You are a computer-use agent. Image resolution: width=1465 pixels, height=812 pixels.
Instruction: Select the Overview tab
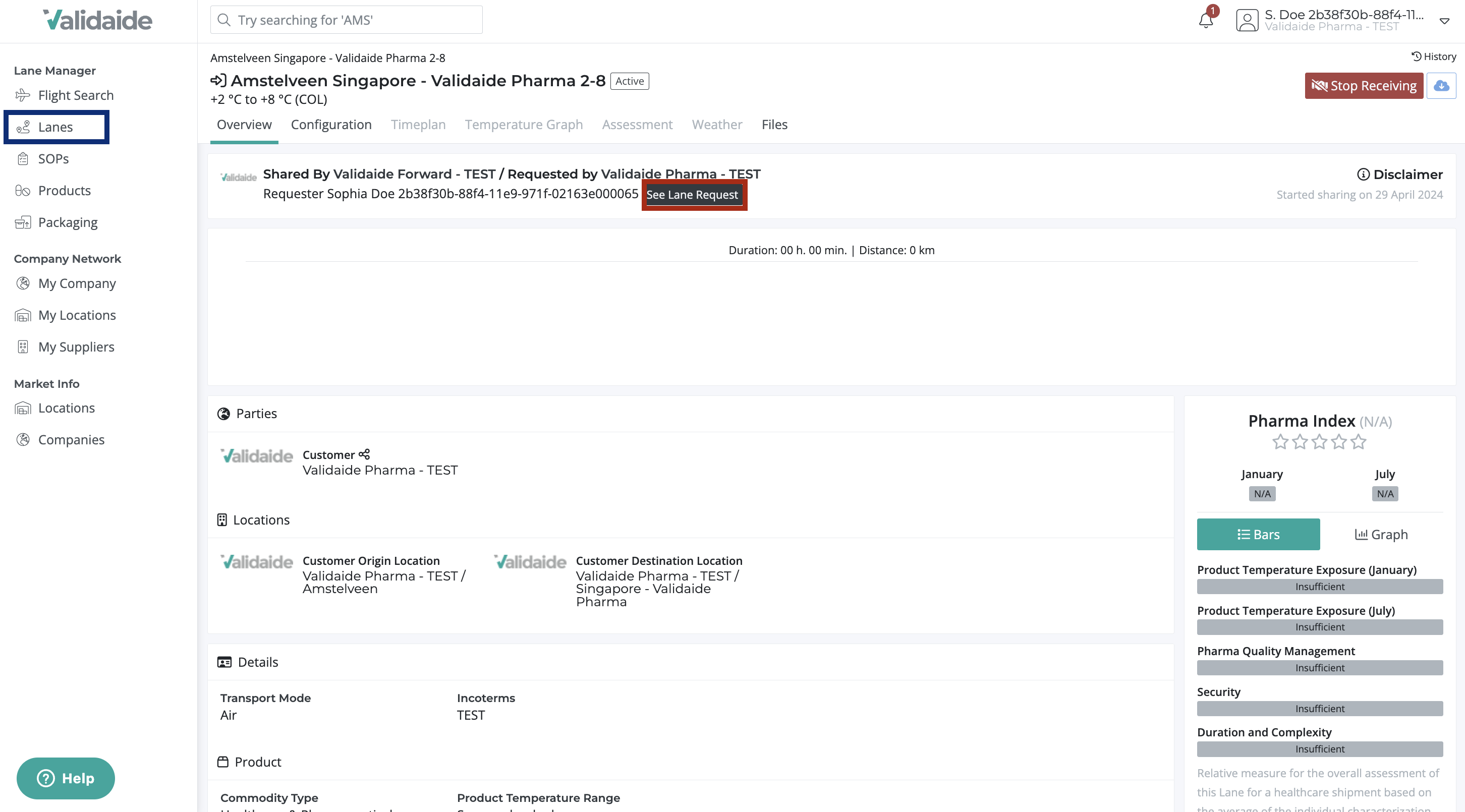244,125
